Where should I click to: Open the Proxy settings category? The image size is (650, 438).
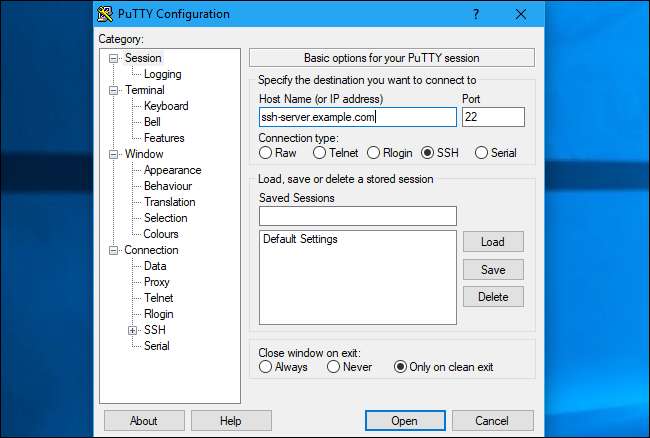(x=157, y=282)
